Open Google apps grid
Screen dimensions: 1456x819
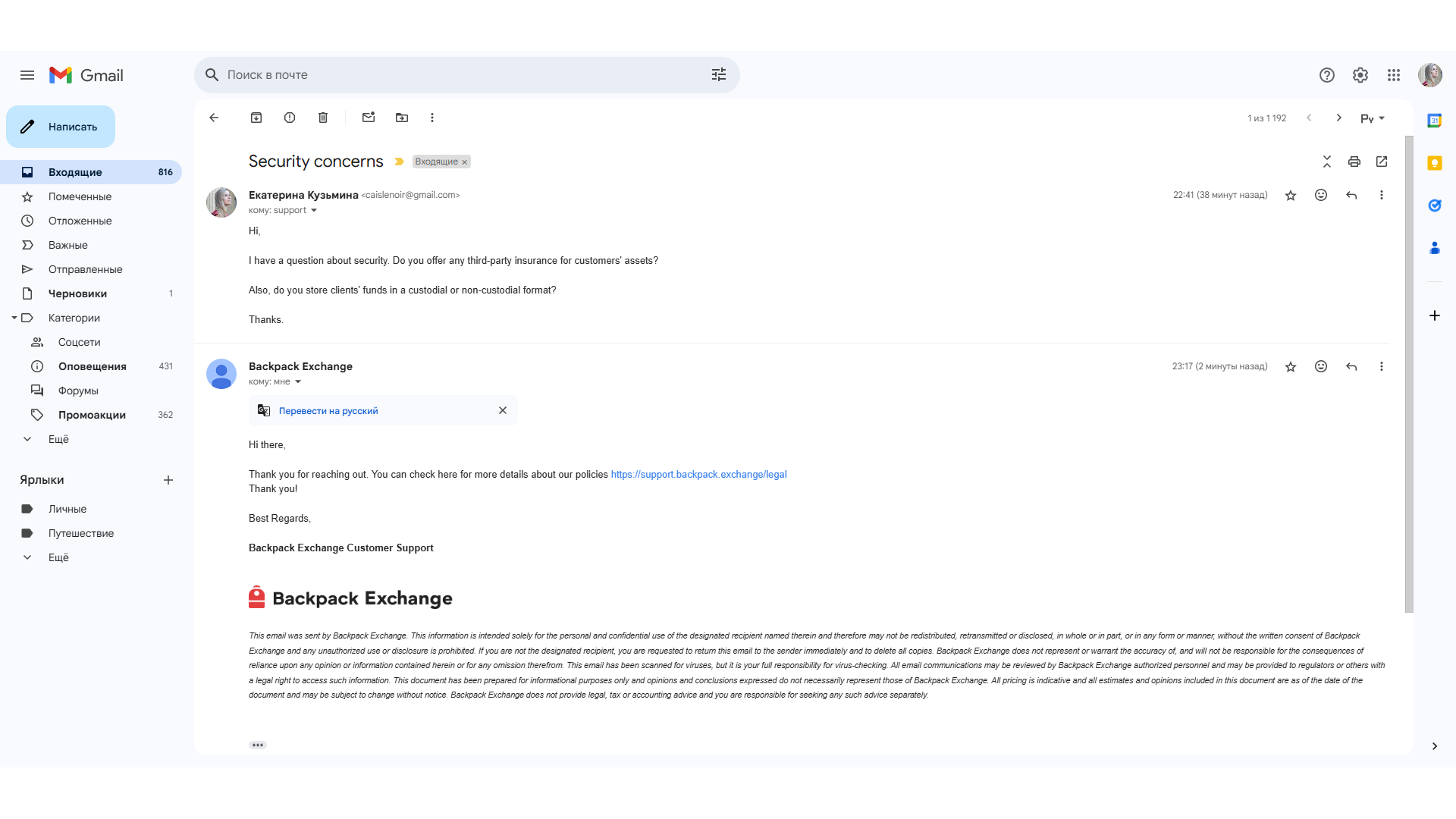click(1393, 75)
